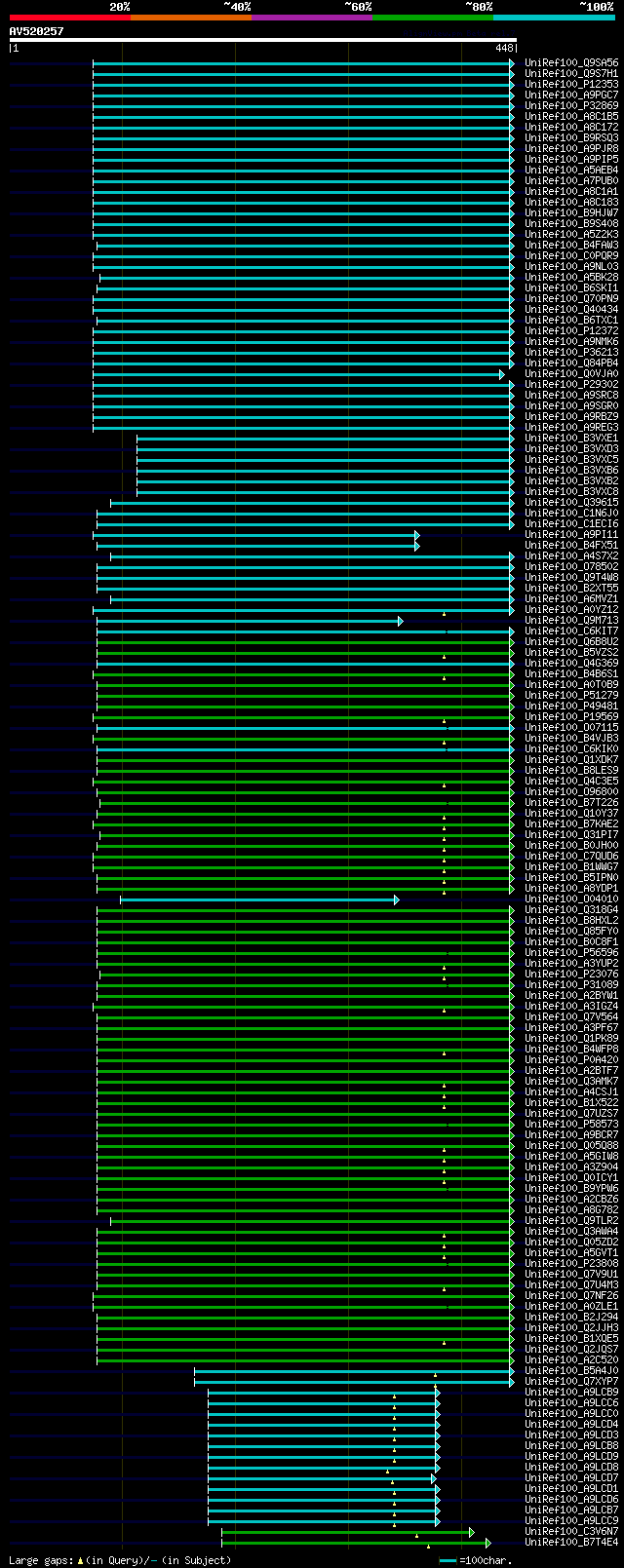
Task: Open hit UniRef100_Q9T4W8
Action: tap(571, 577)
